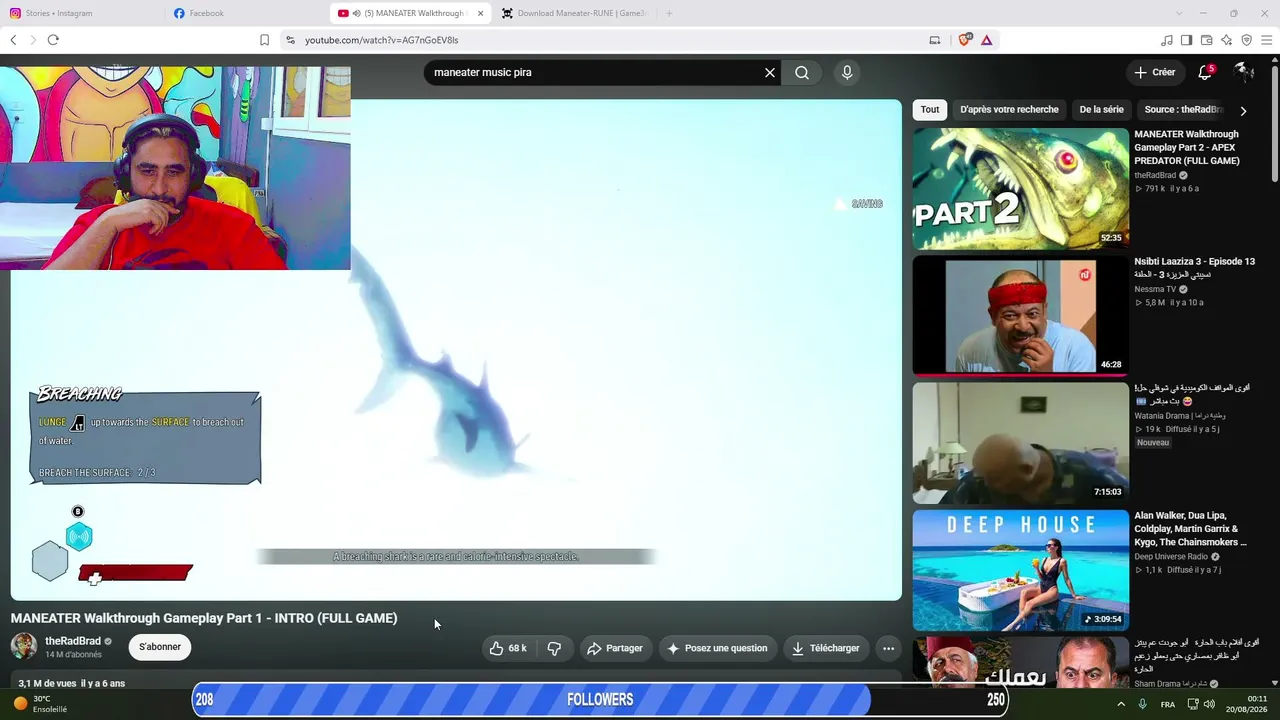Click the Créer button
Screen dimensions: 1280x720
[1154, 72]
